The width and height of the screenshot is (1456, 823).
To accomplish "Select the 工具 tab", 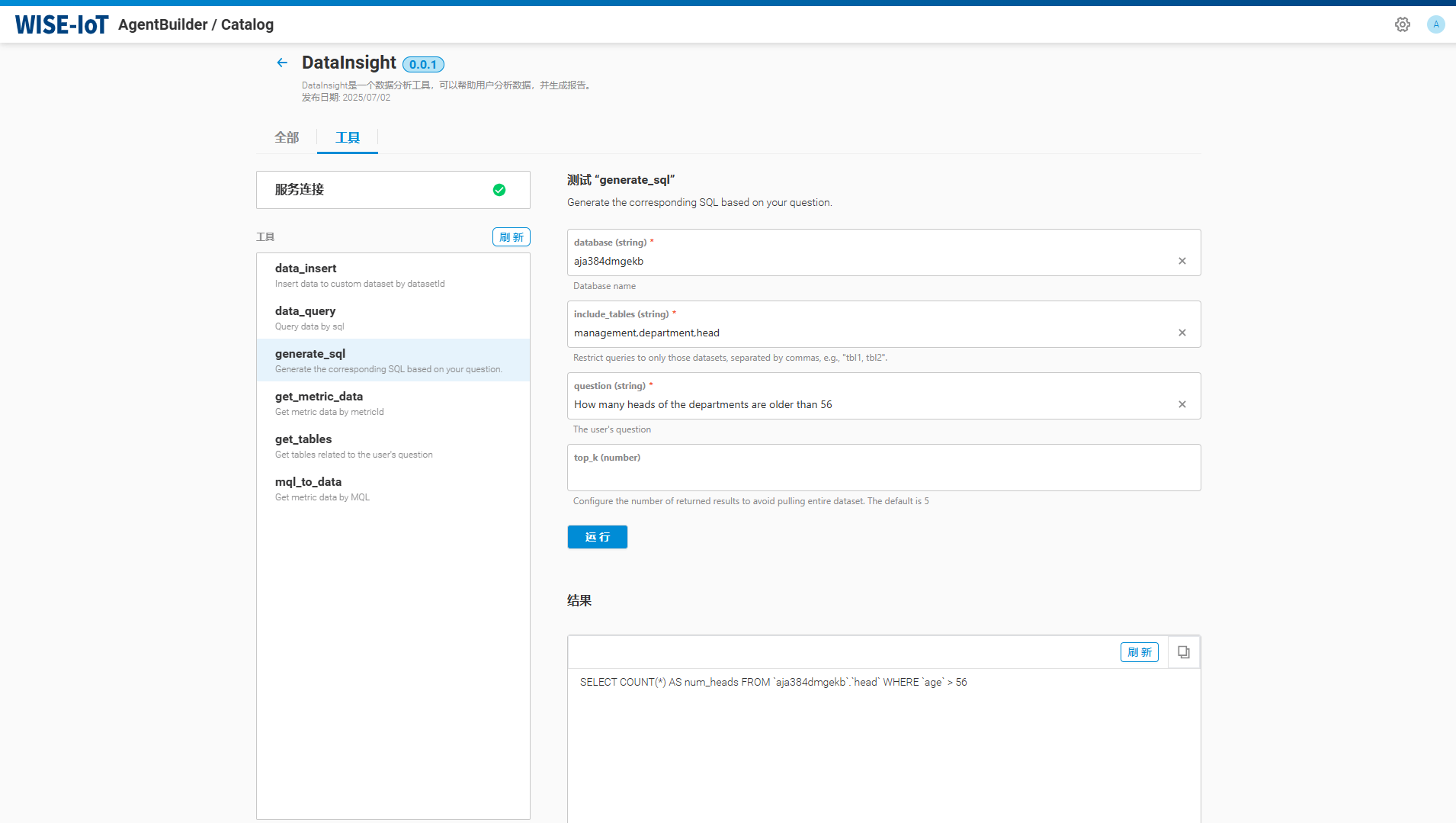I will [348, 137].
